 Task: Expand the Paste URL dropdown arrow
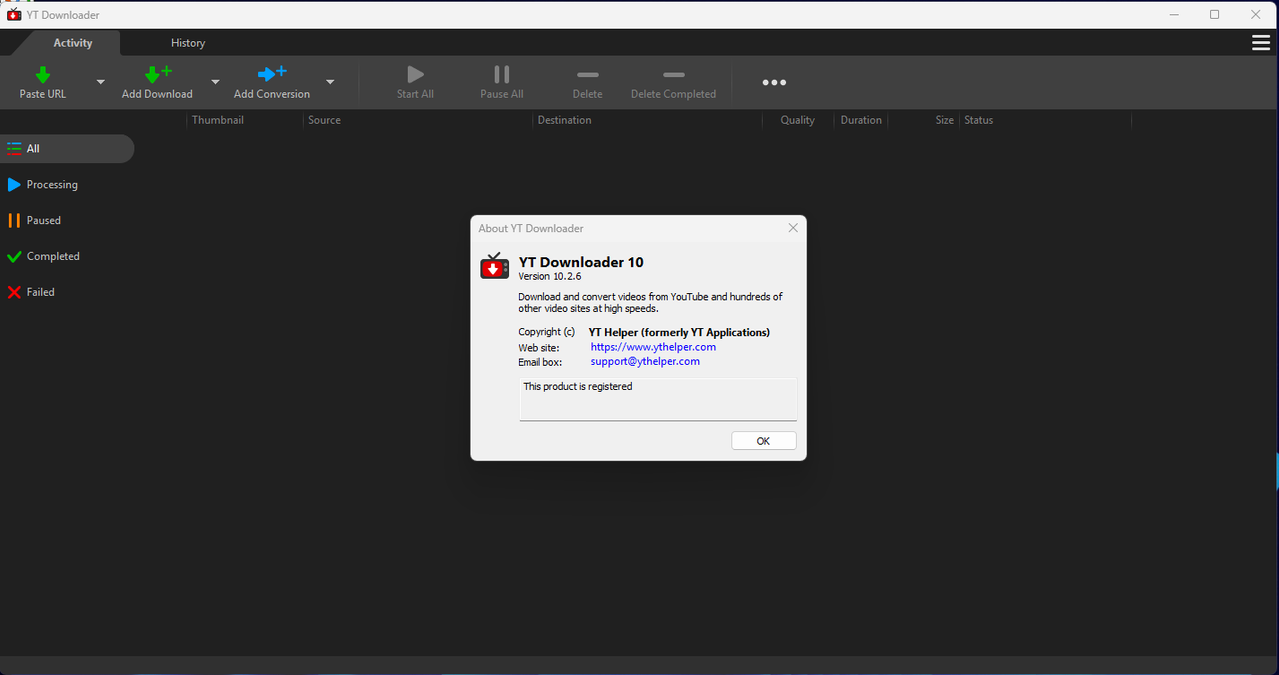tap(100, 82)
